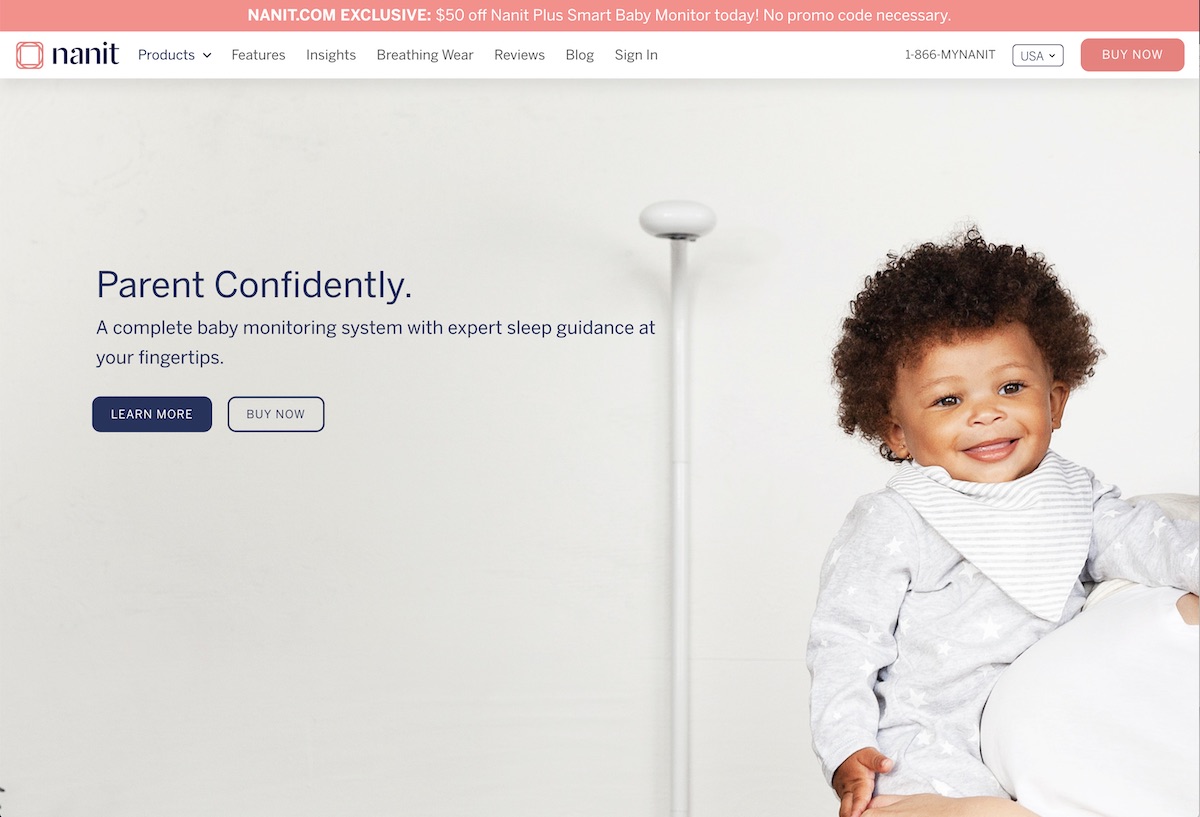Click the navy LEARN MORE button
1200x817 pixels.
tap(152, 414)
